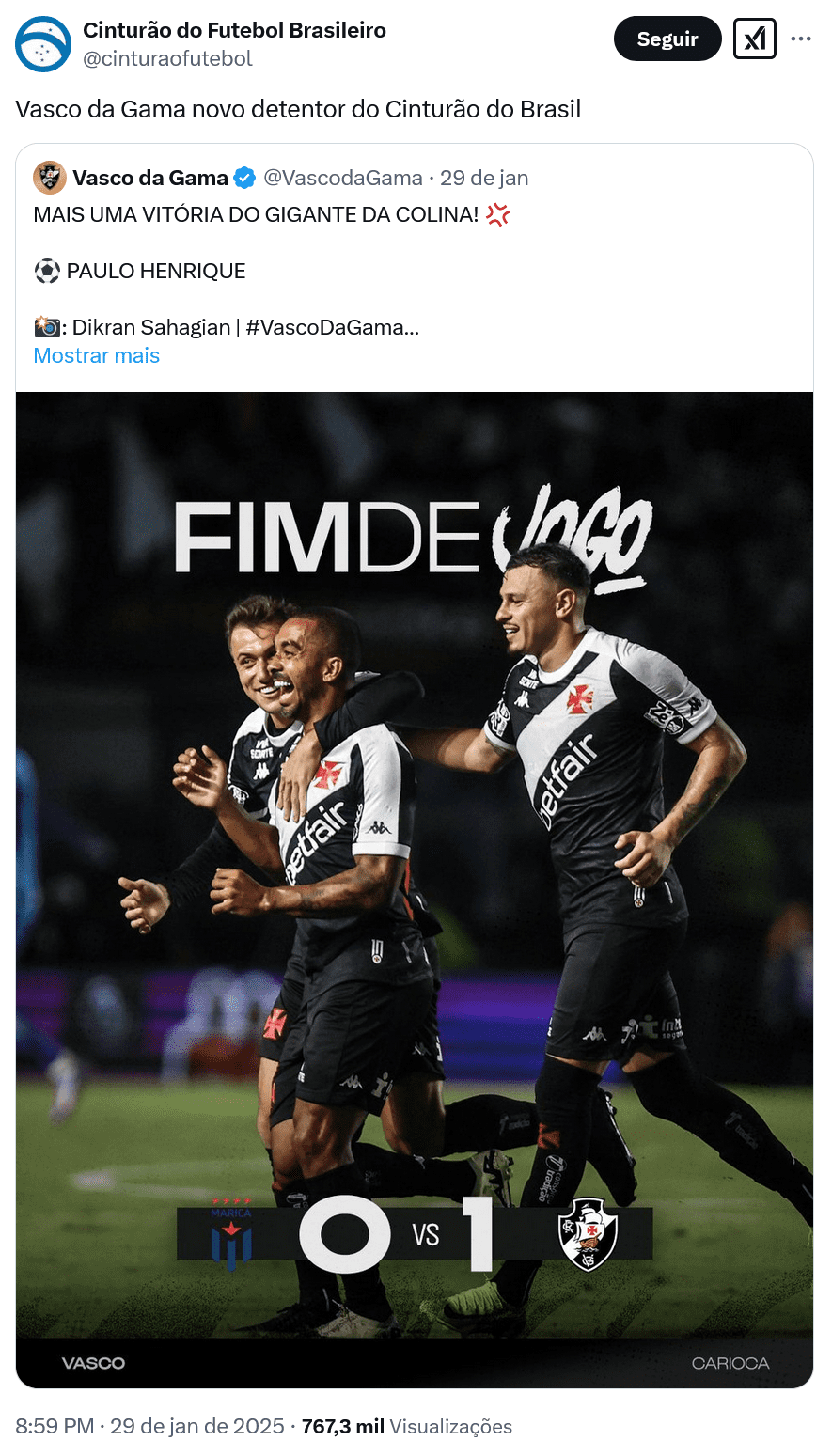Screen dimensions: 832x1456
Task: Follow the account with Seguir button
Action: pyautogui.click(x=667, y=39)
